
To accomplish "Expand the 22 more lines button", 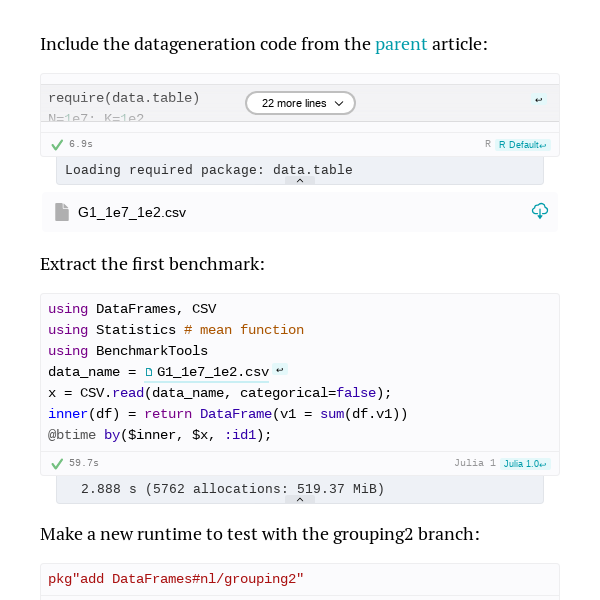I will coord(300,103).
